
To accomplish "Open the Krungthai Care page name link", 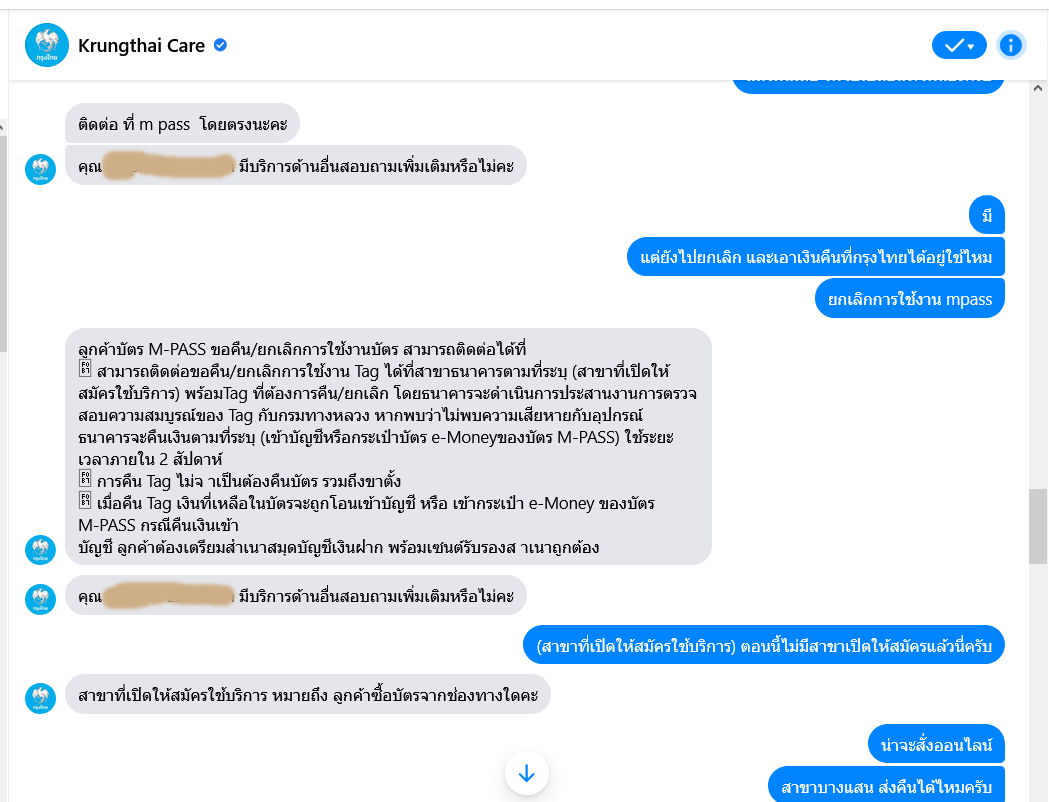I will [141, 45].
